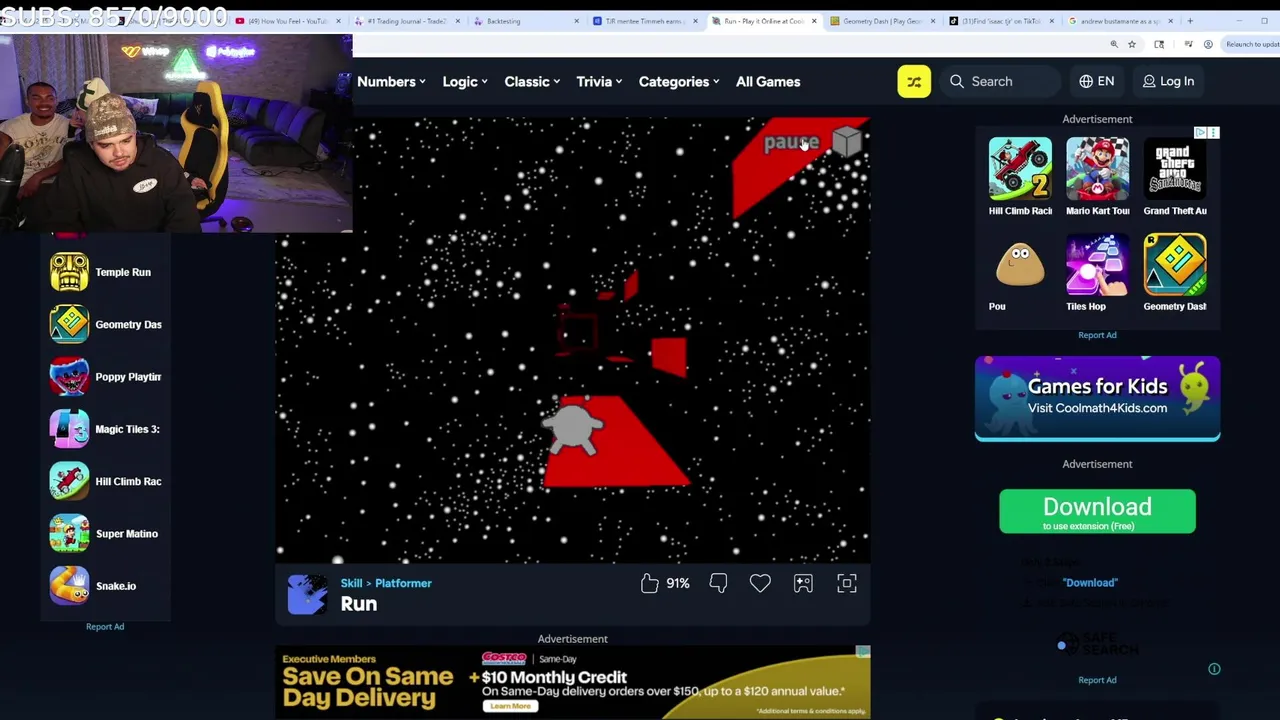Click the Run game logo icon
The width and height of the screenshot is (1280, 720).
pos(307,594)
